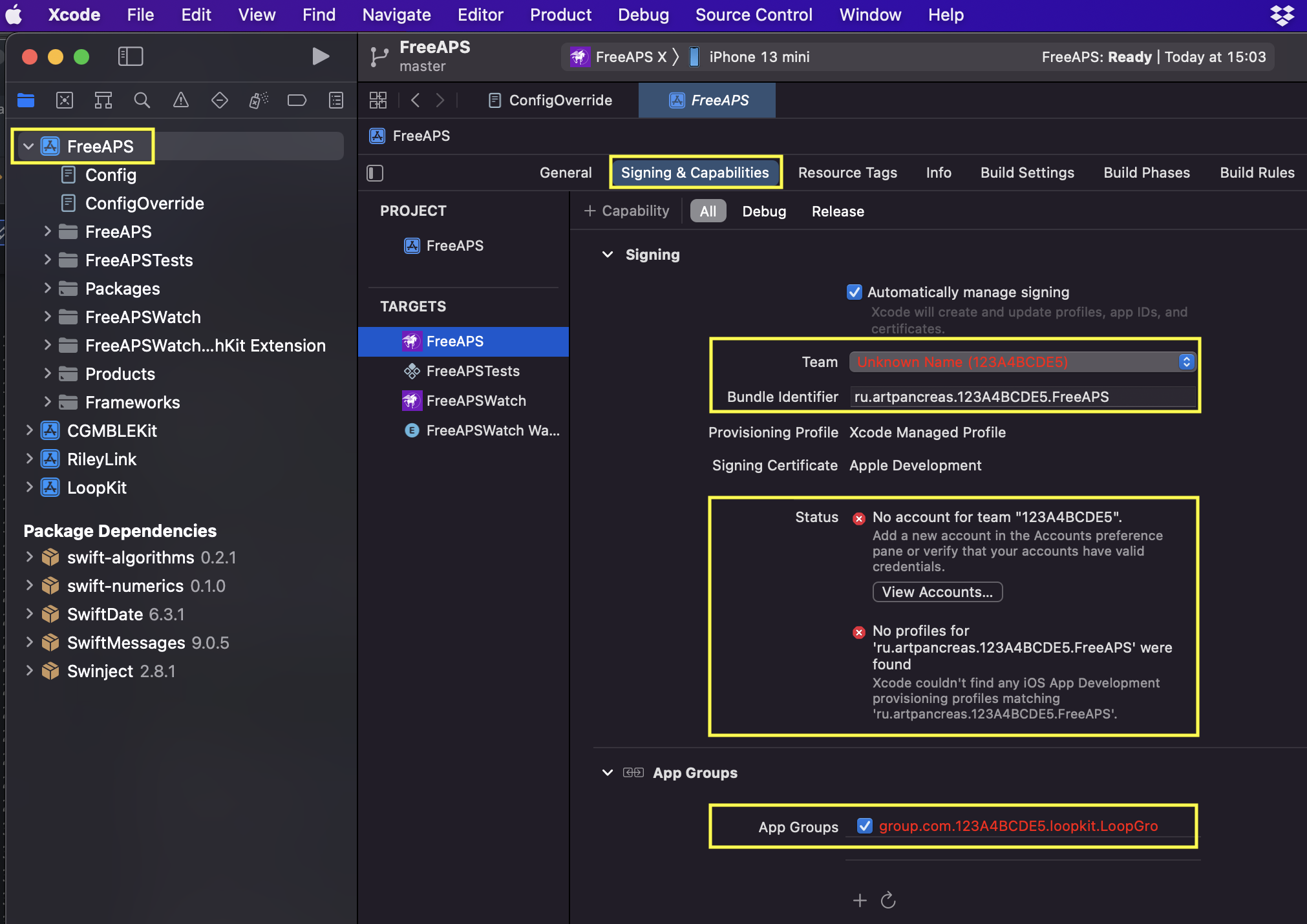
Task: Go back with the editor back arrow
Action: click(x=416, y=100)
